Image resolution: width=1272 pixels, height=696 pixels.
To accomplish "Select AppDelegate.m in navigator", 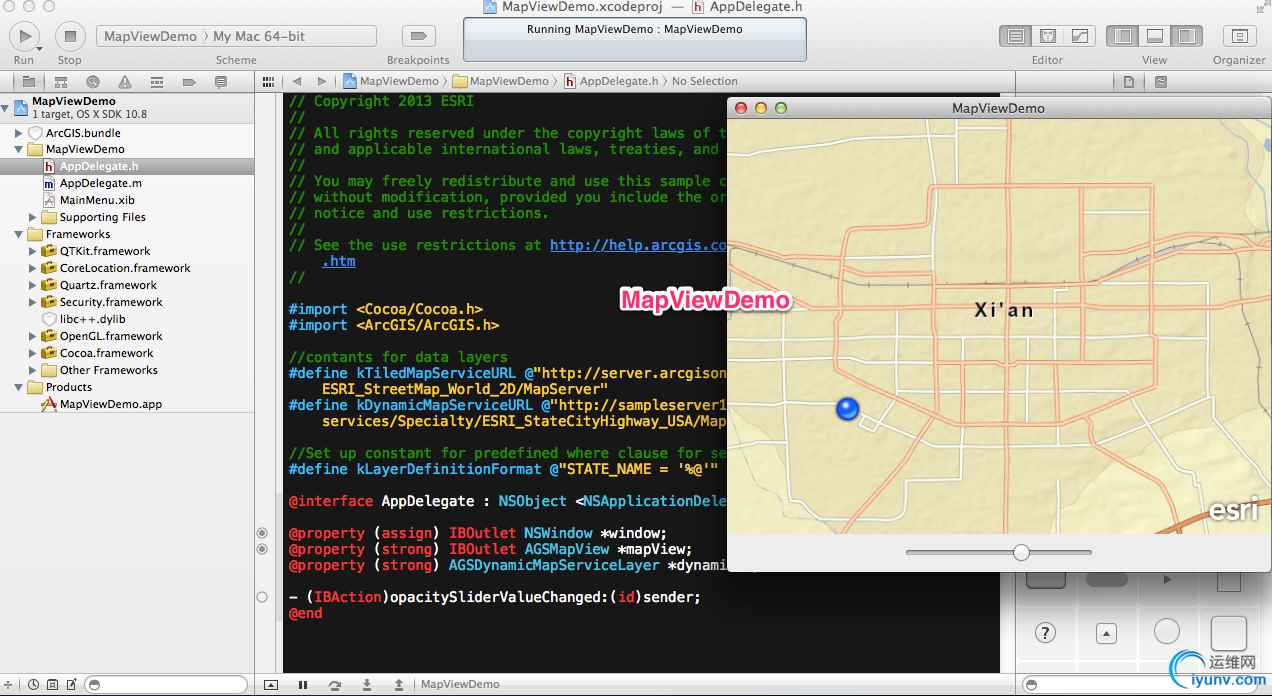I will pos(100,183).
